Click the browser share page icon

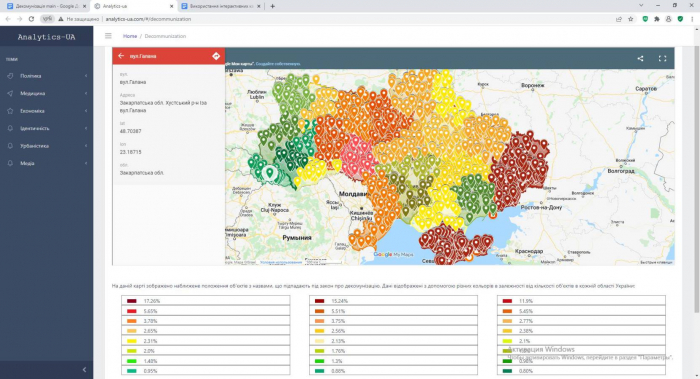(x=619, y=19)
